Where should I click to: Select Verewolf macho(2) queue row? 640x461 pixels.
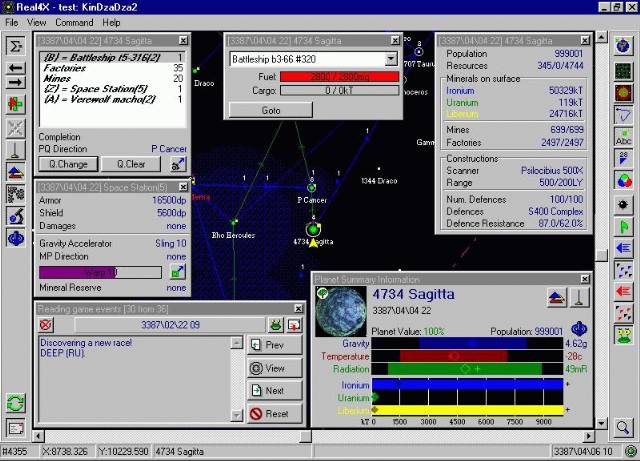[113, 99]
